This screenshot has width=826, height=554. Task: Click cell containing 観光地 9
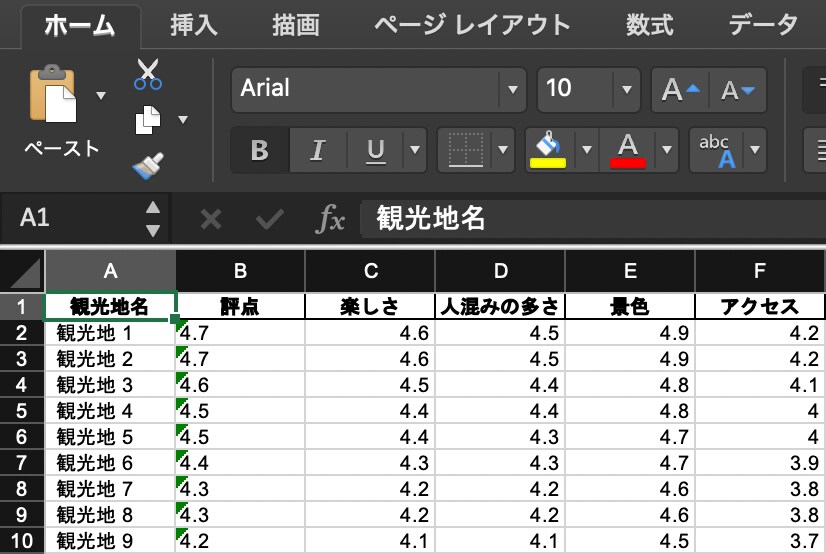point(110,541)
